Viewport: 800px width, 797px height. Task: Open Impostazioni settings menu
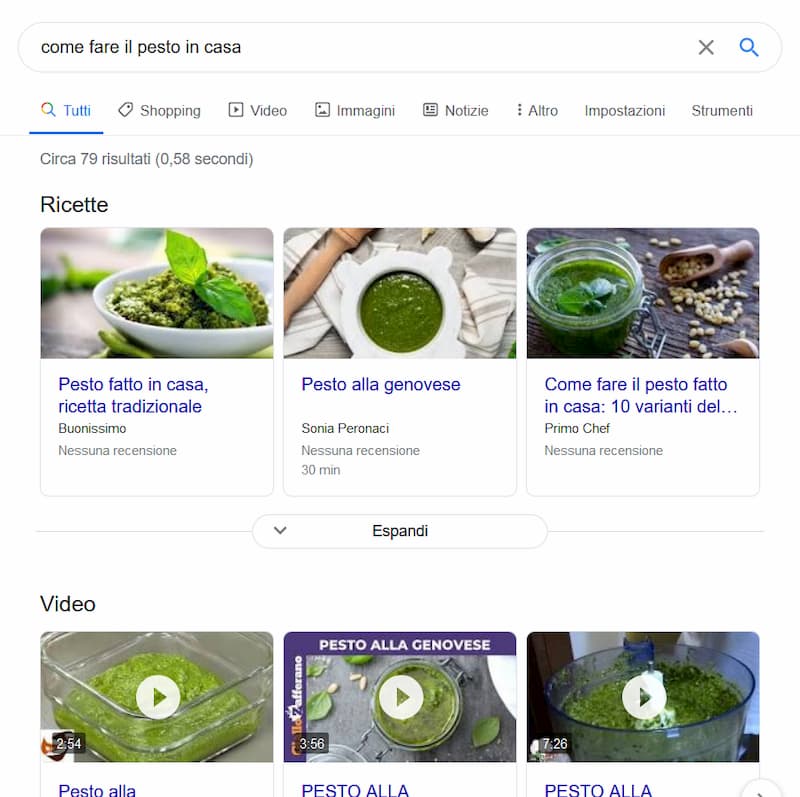pos(624,111)
